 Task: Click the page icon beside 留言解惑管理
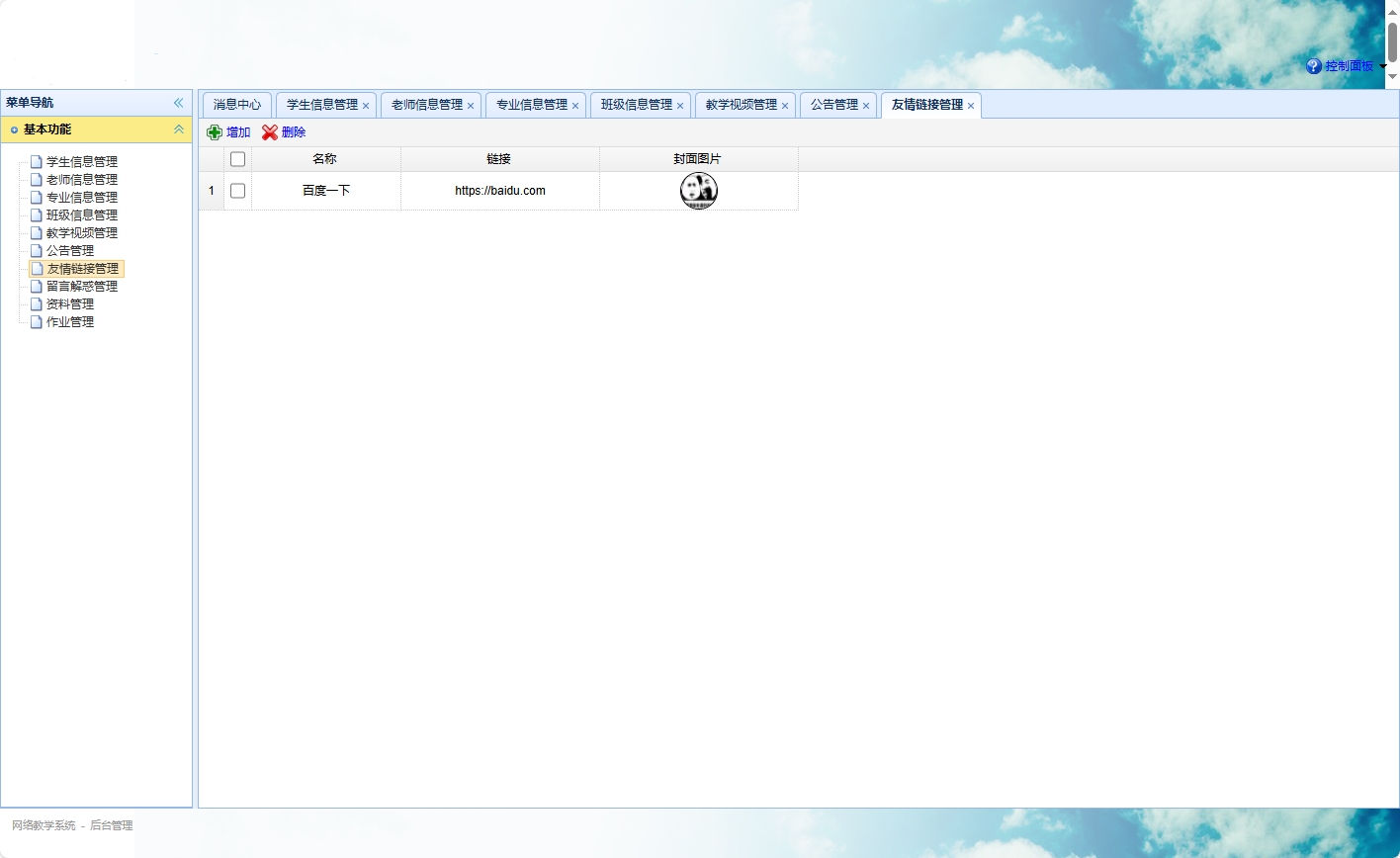[x=37, y=287]
